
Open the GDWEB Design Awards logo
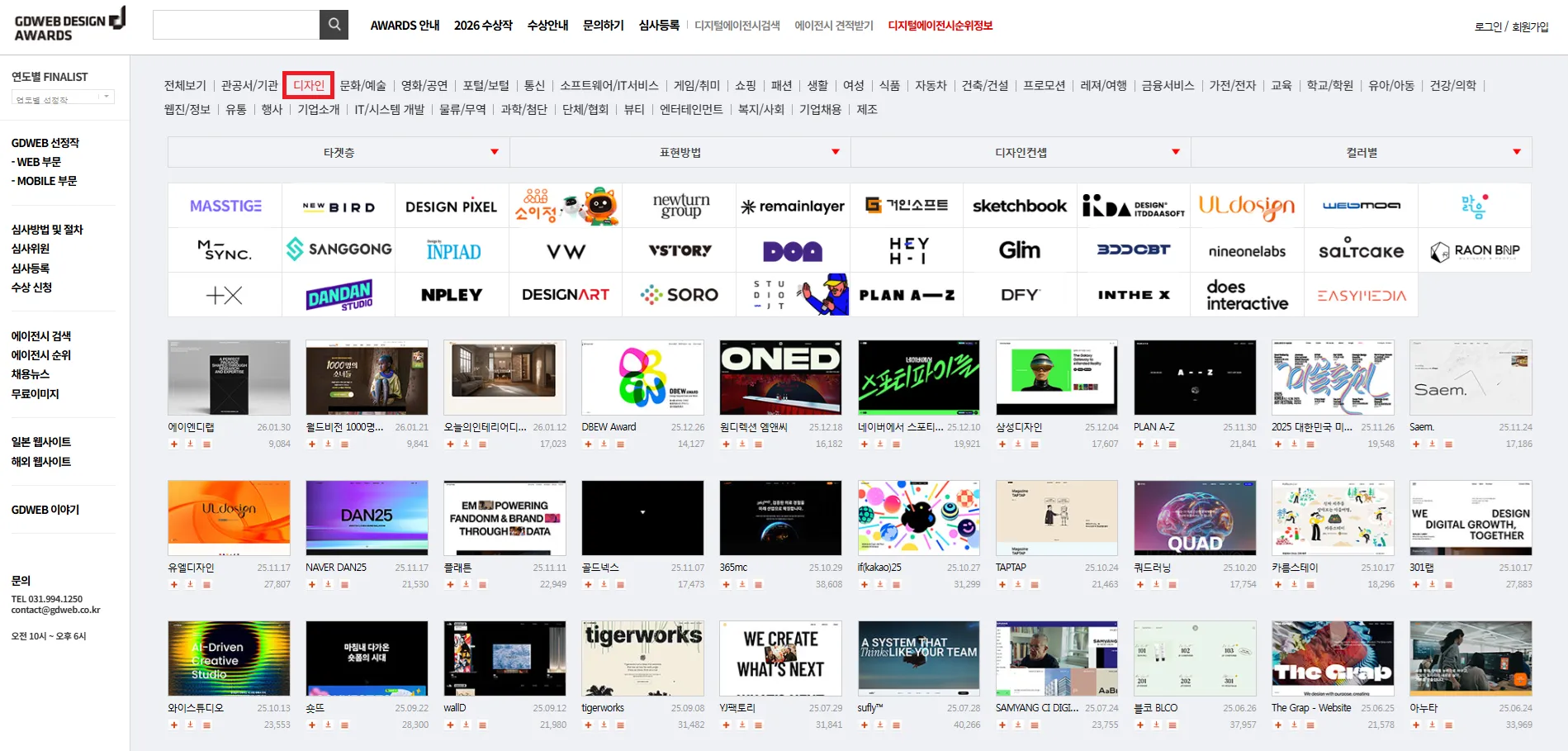[70, 25]
